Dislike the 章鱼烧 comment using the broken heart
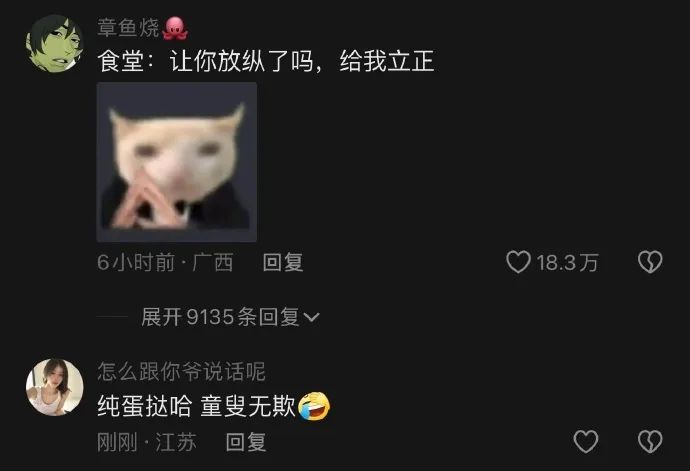 [650, 262]
